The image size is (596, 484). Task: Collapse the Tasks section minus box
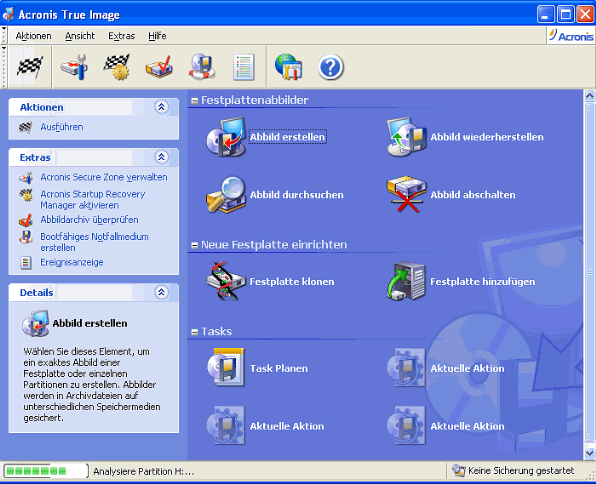point(195,332)
